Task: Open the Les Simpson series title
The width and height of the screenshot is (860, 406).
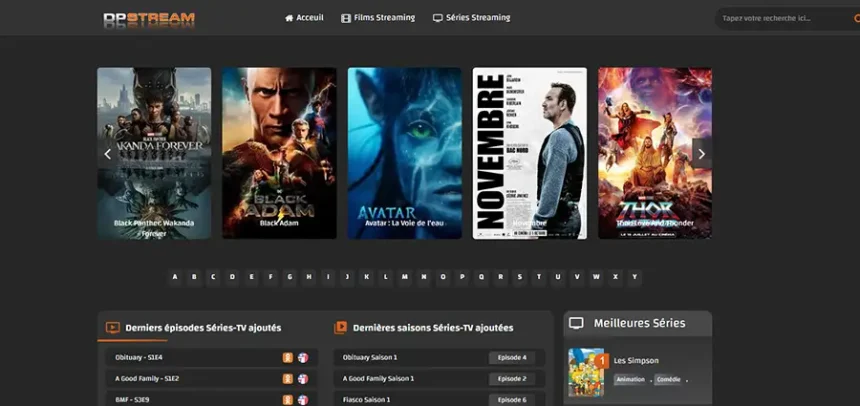Action: (636, 360)
